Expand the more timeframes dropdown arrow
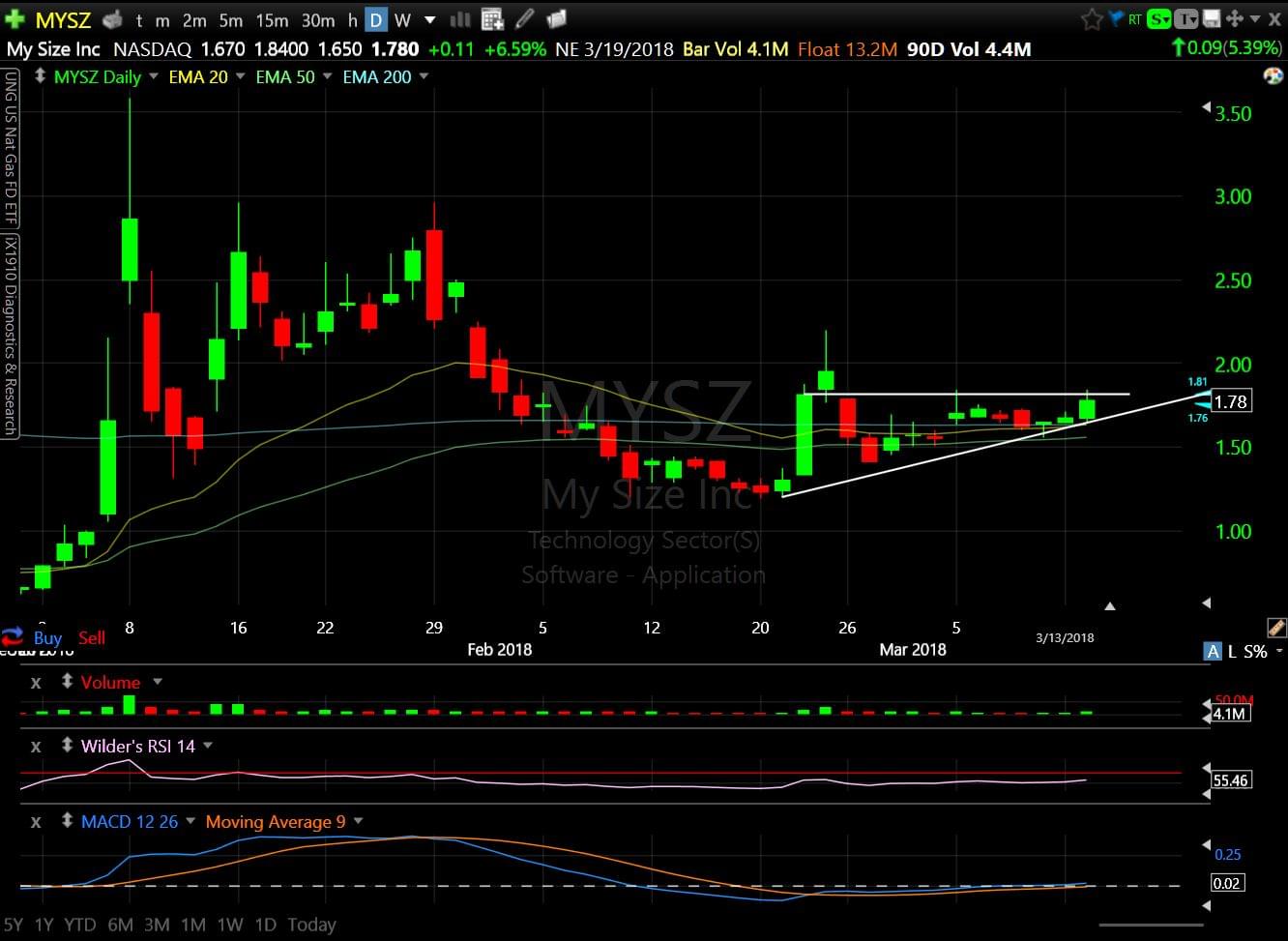This screenshot has height=941, width=1288. (430, 19)
